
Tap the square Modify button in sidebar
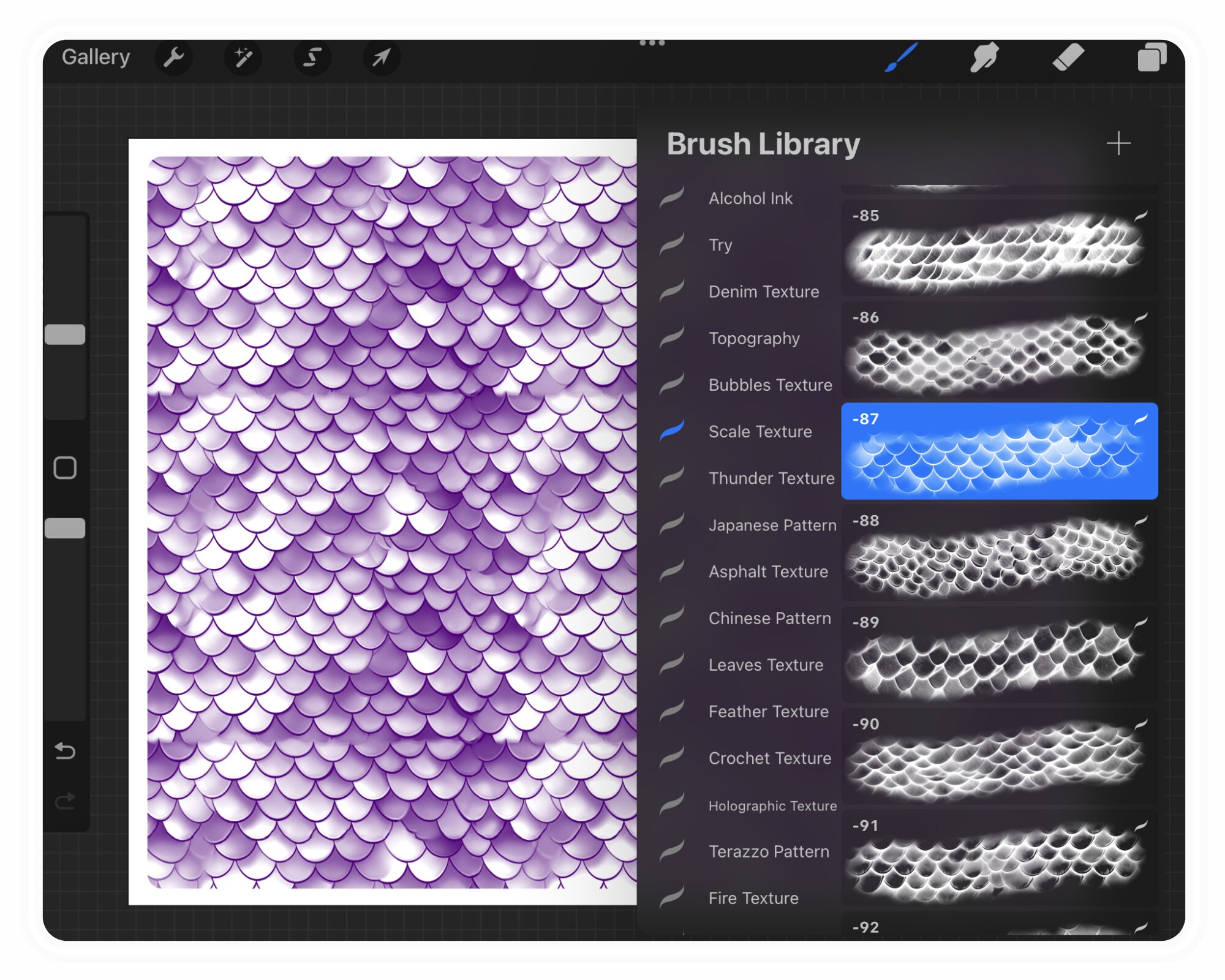tap(65, 468)
